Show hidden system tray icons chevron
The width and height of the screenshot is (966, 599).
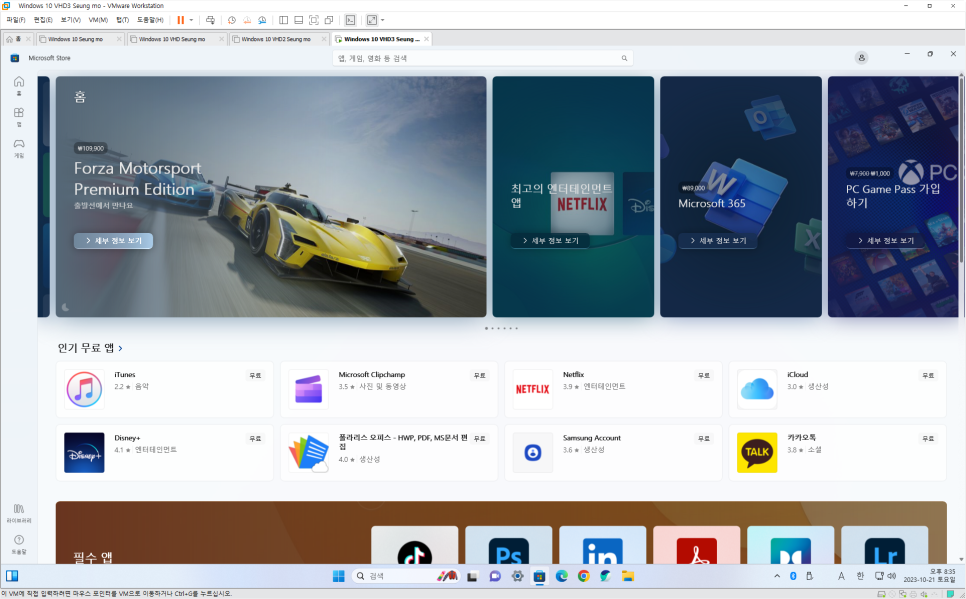(777, 576)
